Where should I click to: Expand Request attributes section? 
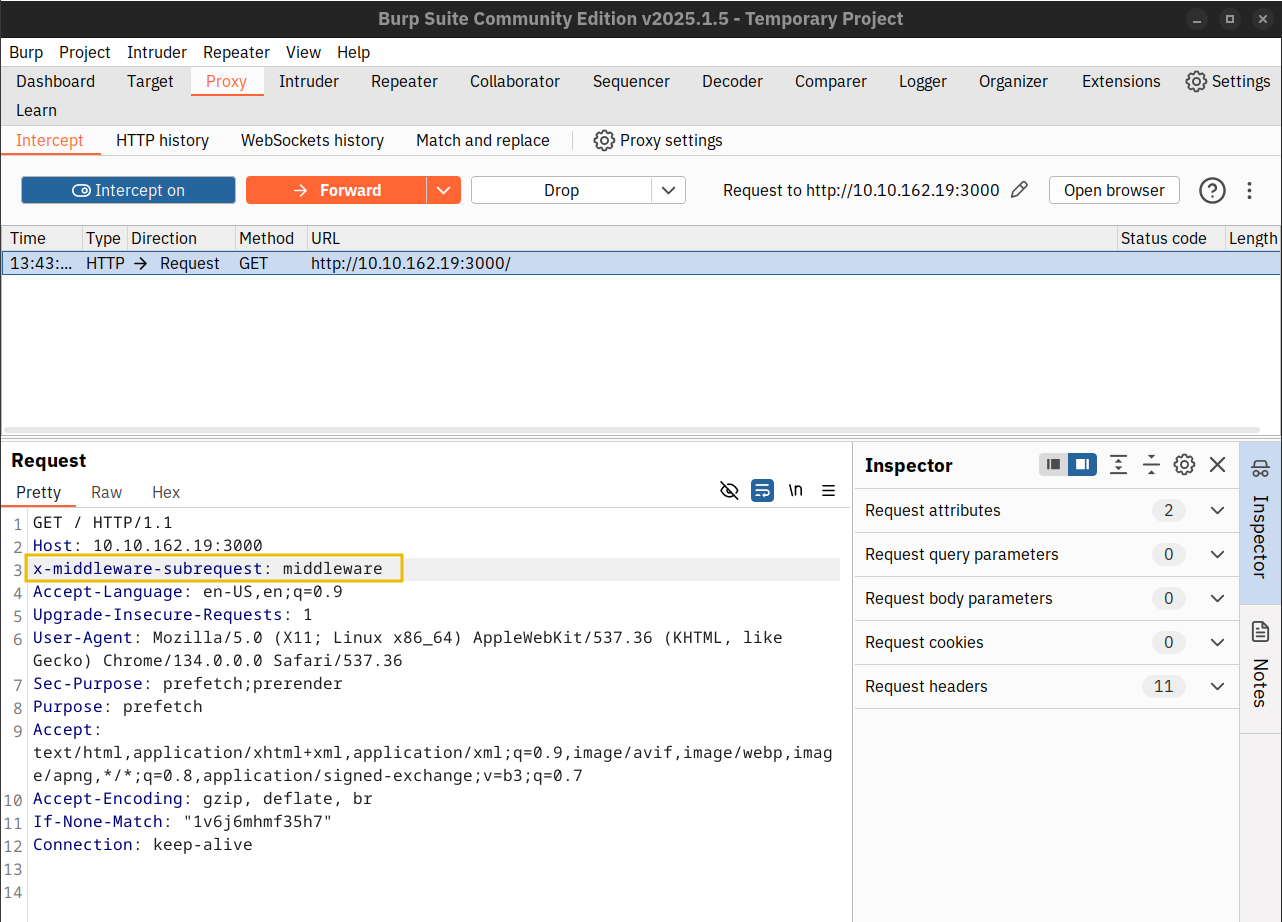pos(1047,510)
